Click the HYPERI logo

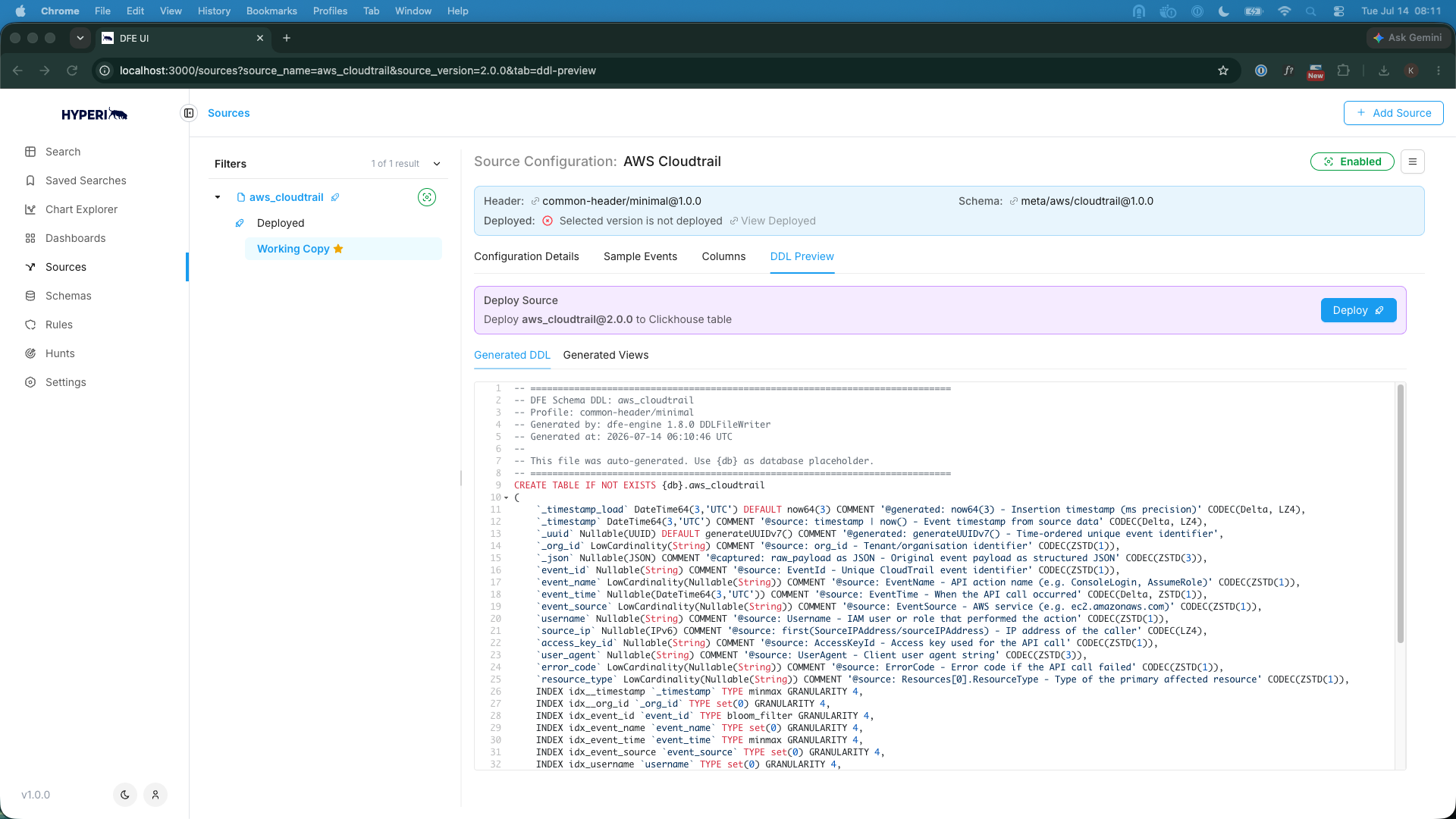point(94,114)
